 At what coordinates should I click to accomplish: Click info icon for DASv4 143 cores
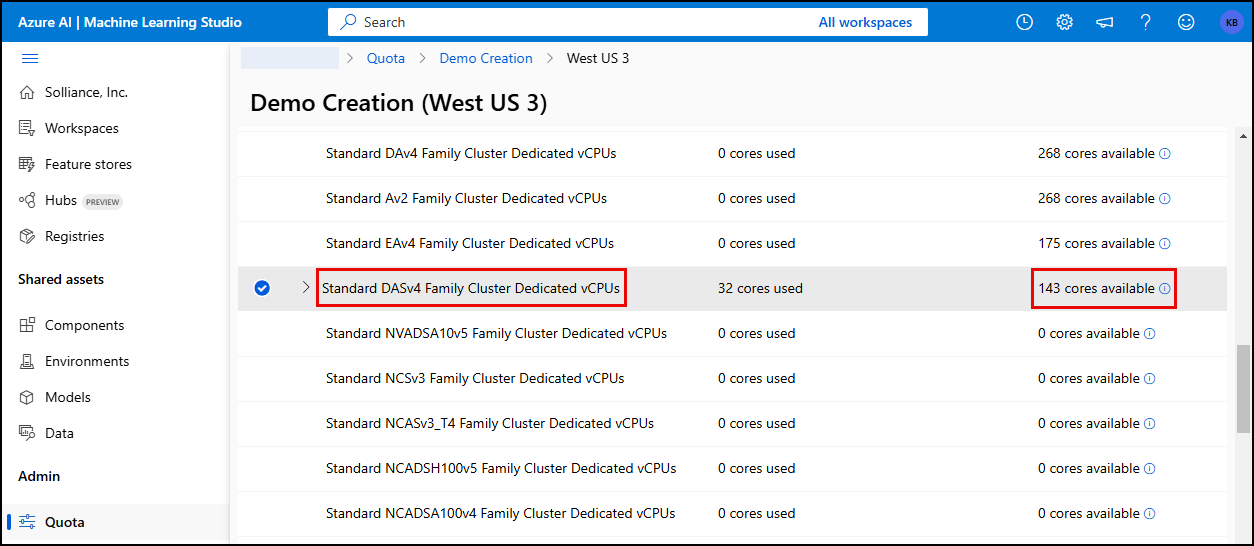coord(1164,289)
